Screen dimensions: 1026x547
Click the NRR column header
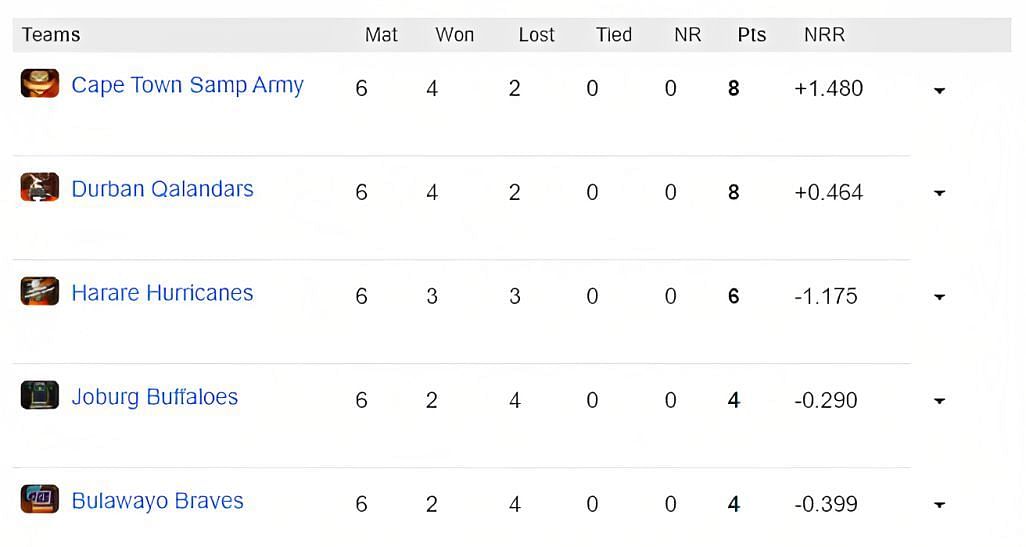click(x=824, y=35)
